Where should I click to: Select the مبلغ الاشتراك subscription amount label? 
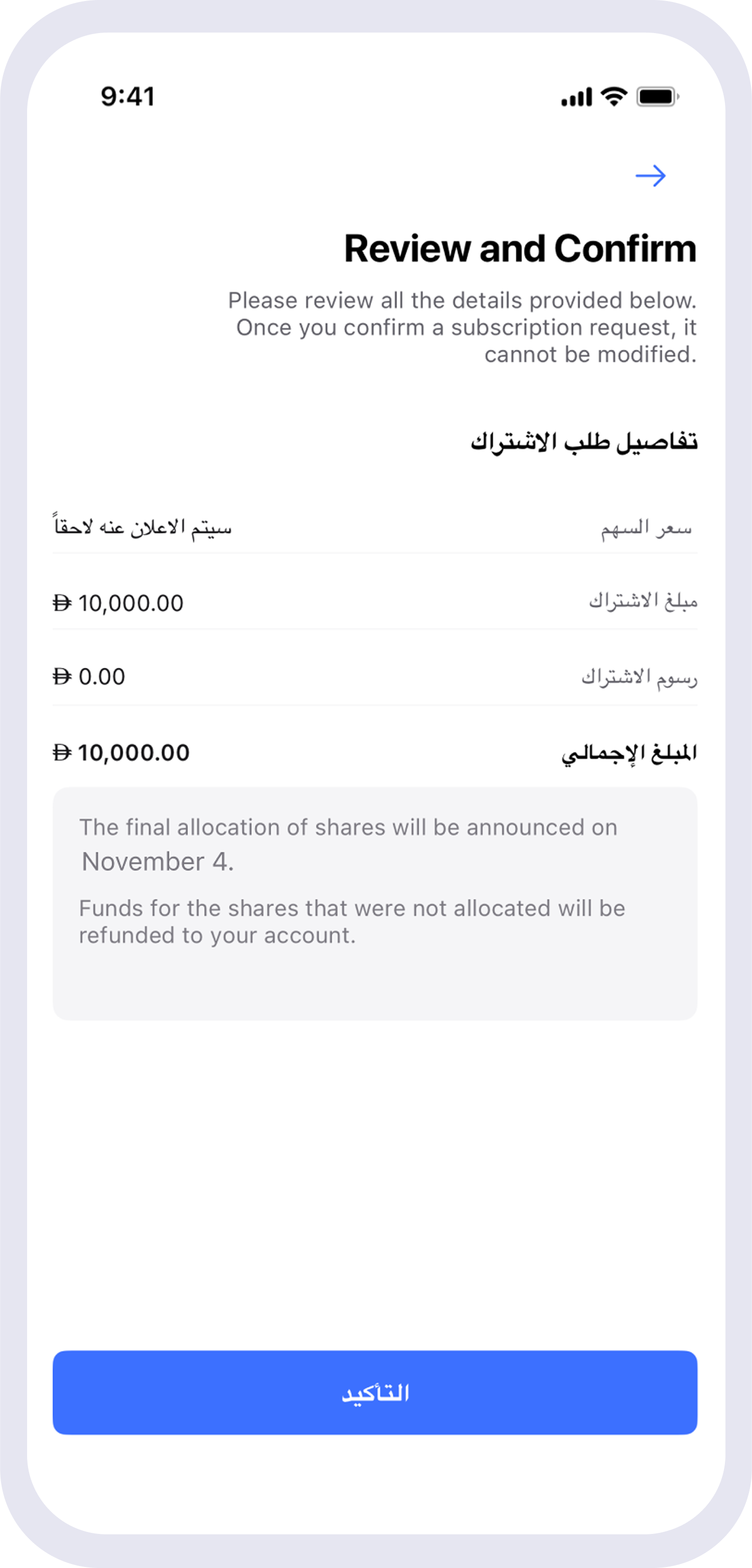point(642,601)
